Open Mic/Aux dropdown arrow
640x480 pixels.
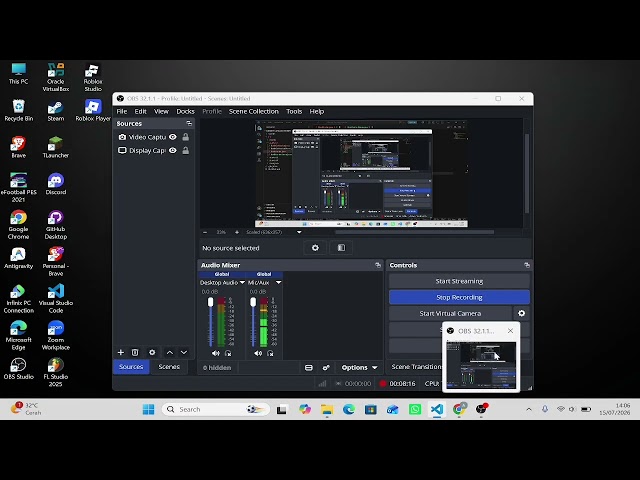278,282
